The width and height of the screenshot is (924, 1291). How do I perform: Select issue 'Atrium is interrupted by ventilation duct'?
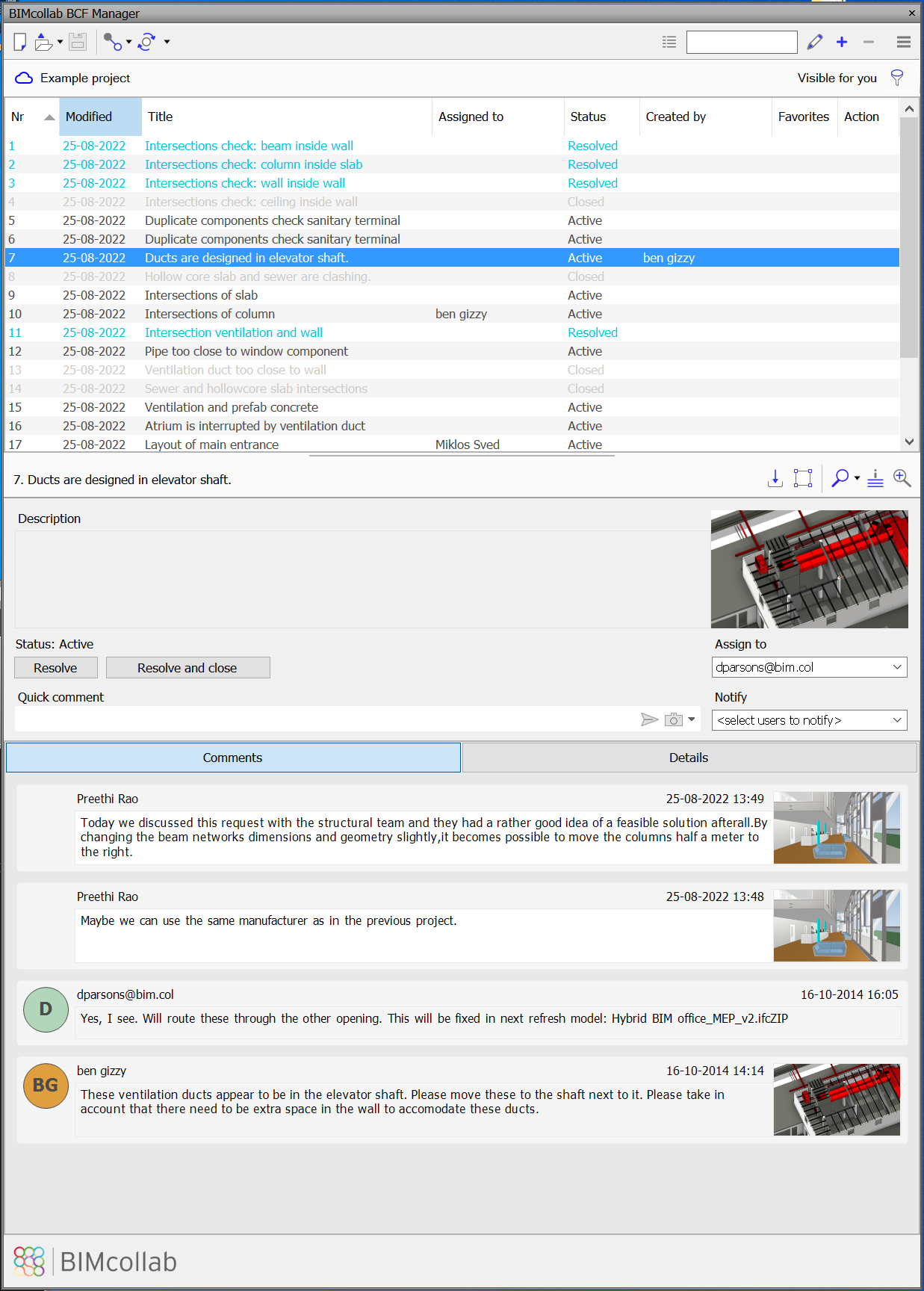coord(452,426)
